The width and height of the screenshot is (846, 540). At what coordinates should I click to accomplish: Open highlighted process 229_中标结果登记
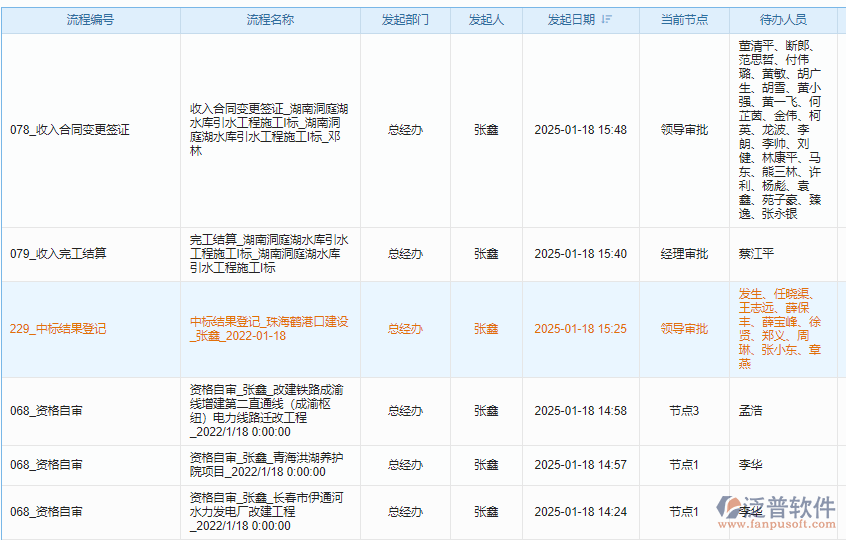click(x=58, y=329)
